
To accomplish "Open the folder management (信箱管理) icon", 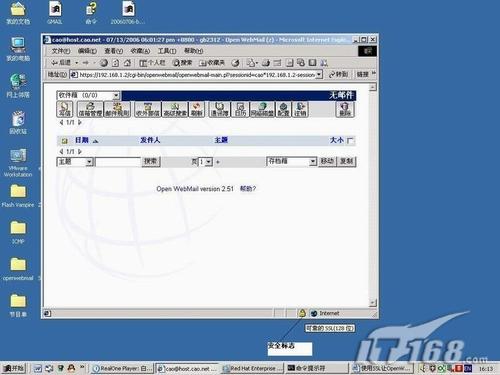I will click(90, 109).
